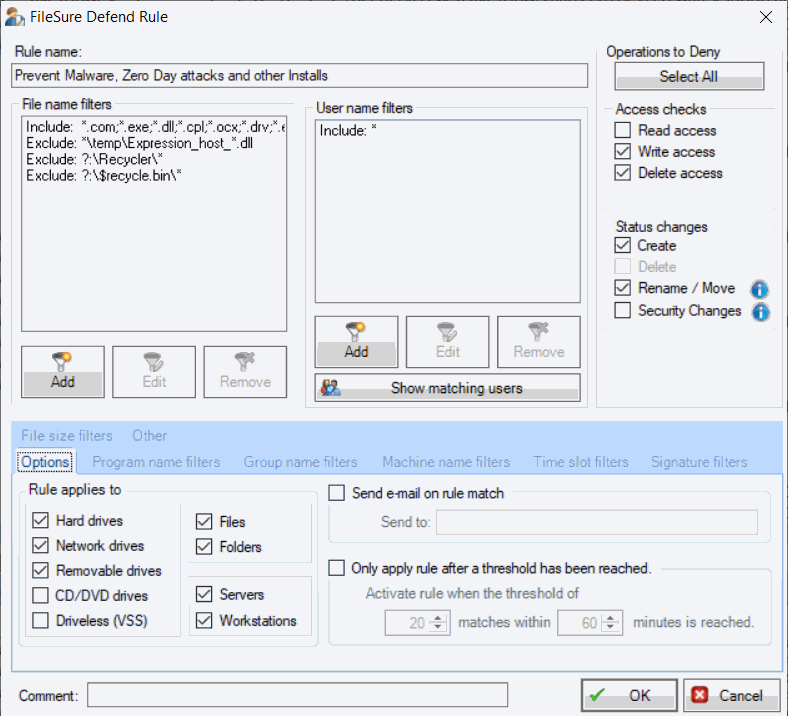The width and height of the screenshot is (788, 716).
Task: Uncheck Write access
Action: point(623,151)
